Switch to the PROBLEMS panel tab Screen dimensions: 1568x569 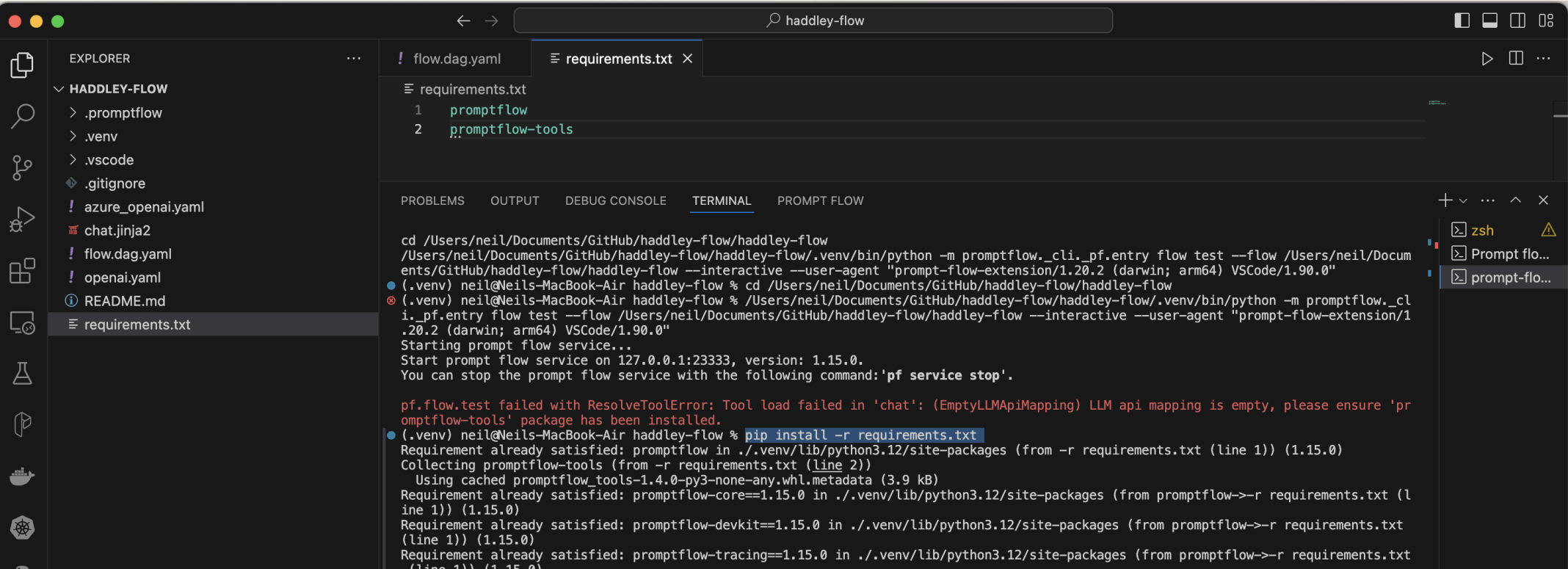[432, 200]
